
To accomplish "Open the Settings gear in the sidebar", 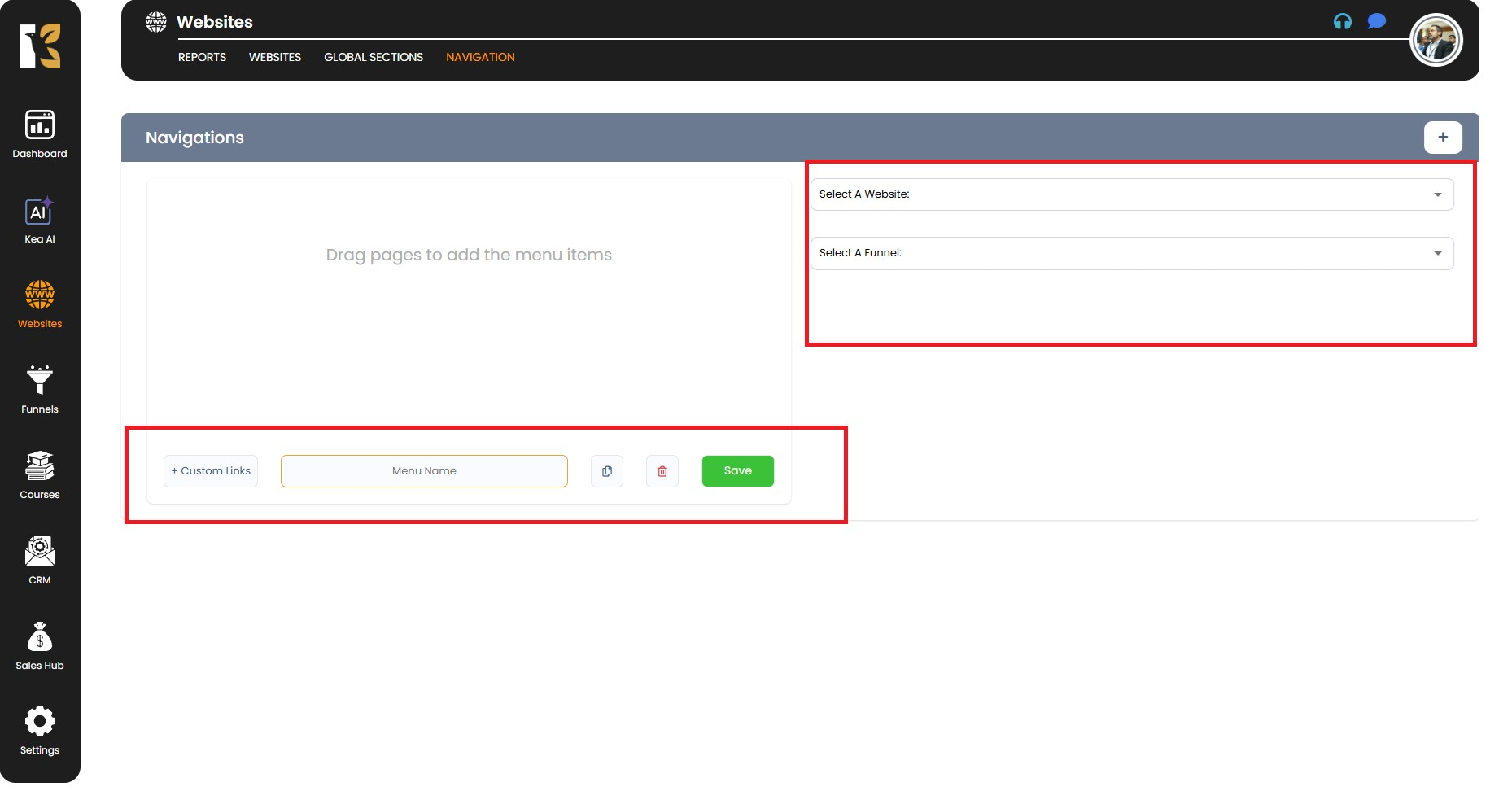I will (x=40, y=730).
